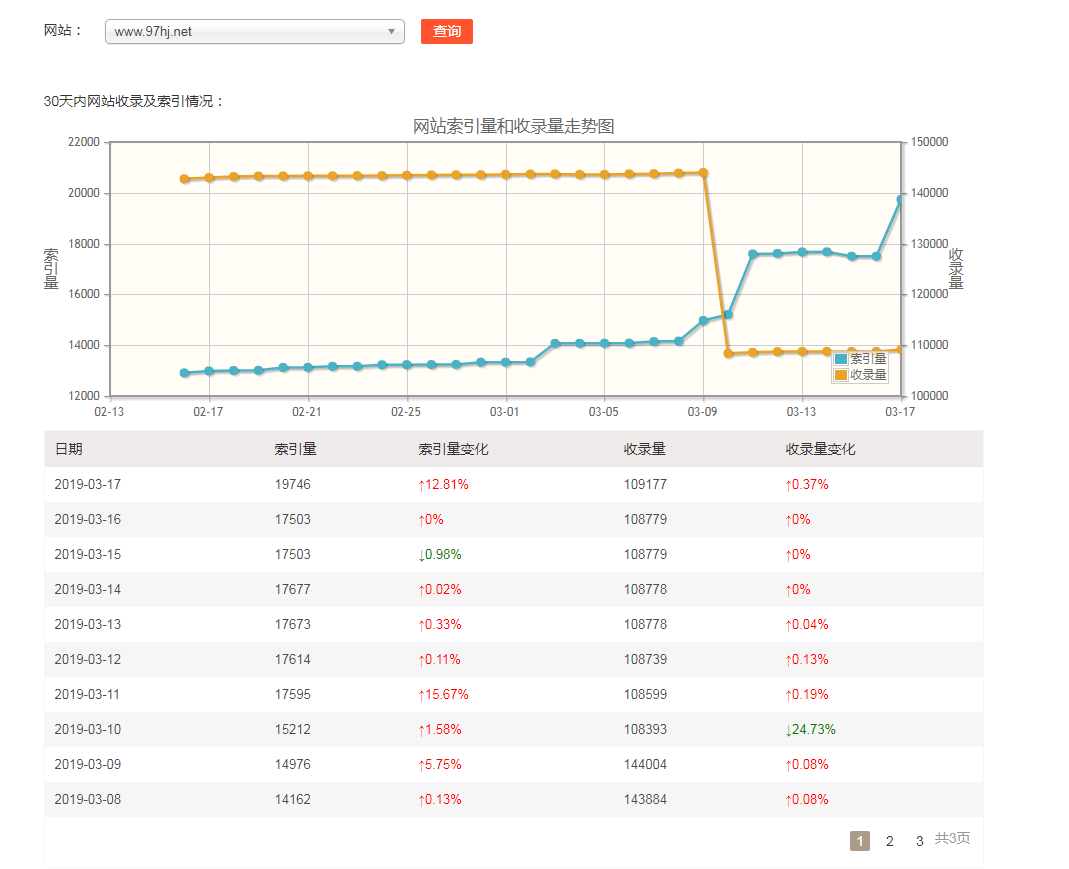Click the ↑1.58% index change cell

pos(440,729)
